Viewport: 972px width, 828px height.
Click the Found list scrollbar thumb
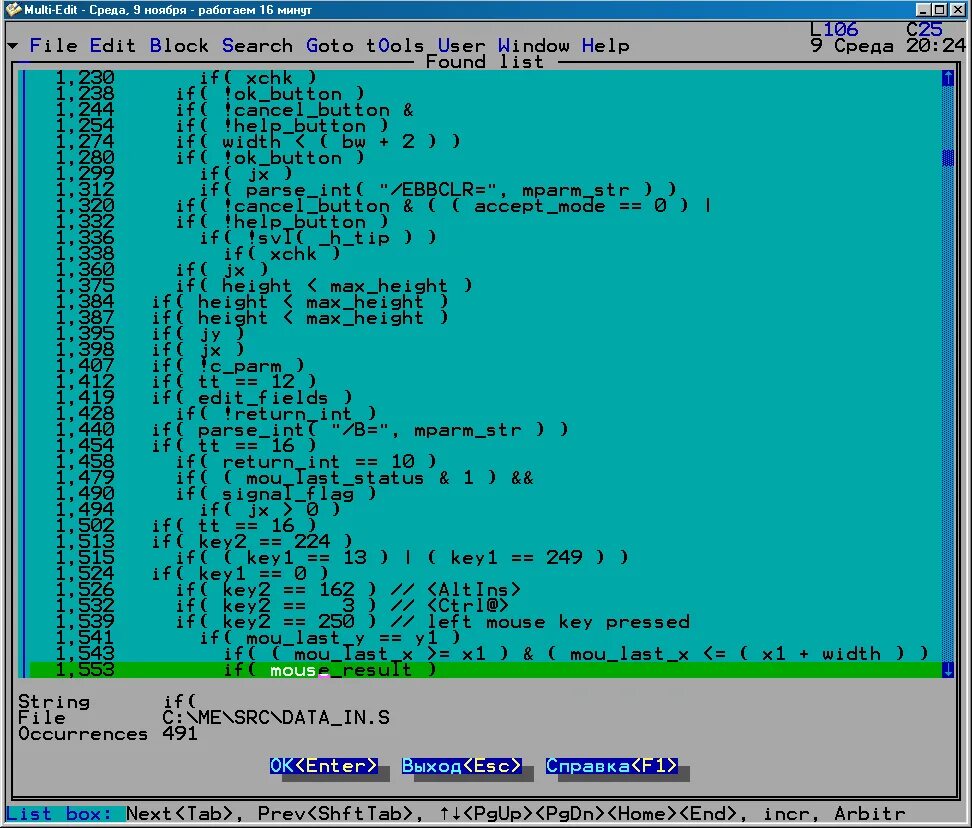click(948, 157)
